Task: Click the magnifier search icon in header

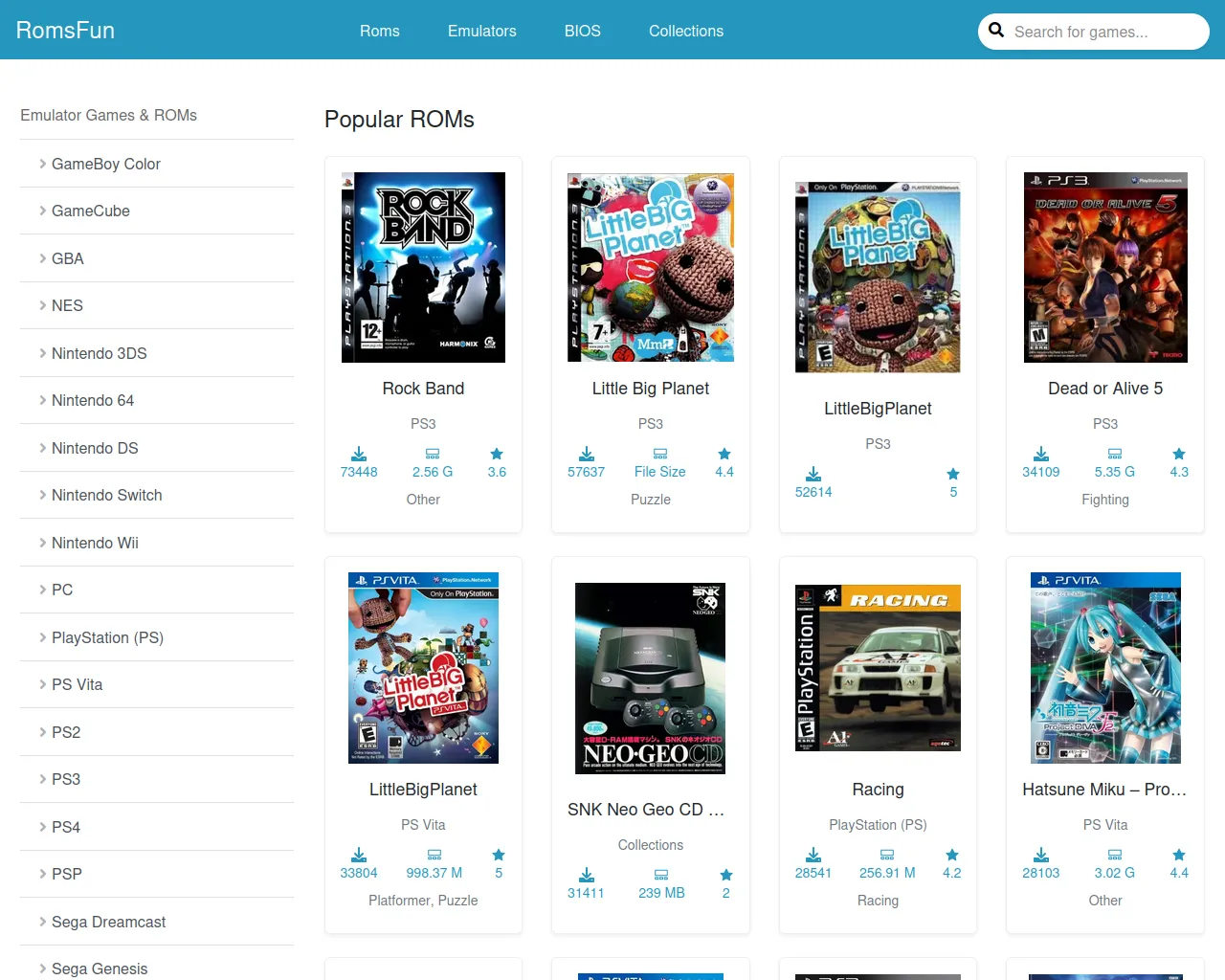Action: click(996, 31)
